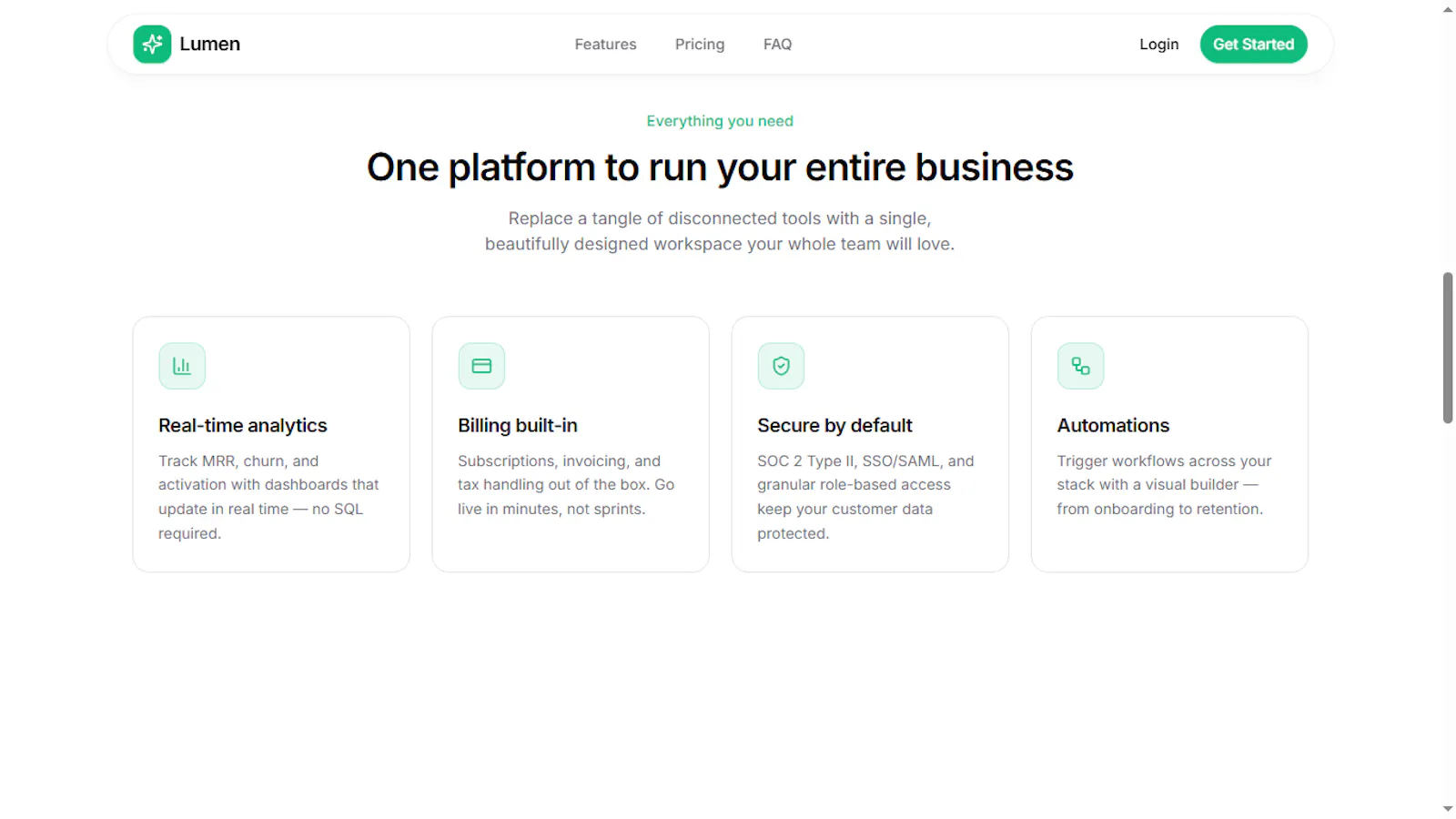Viewport: 1456px width, 819px height.
Task: Select the Real-time analytics heading
Action: coord(242,425)
